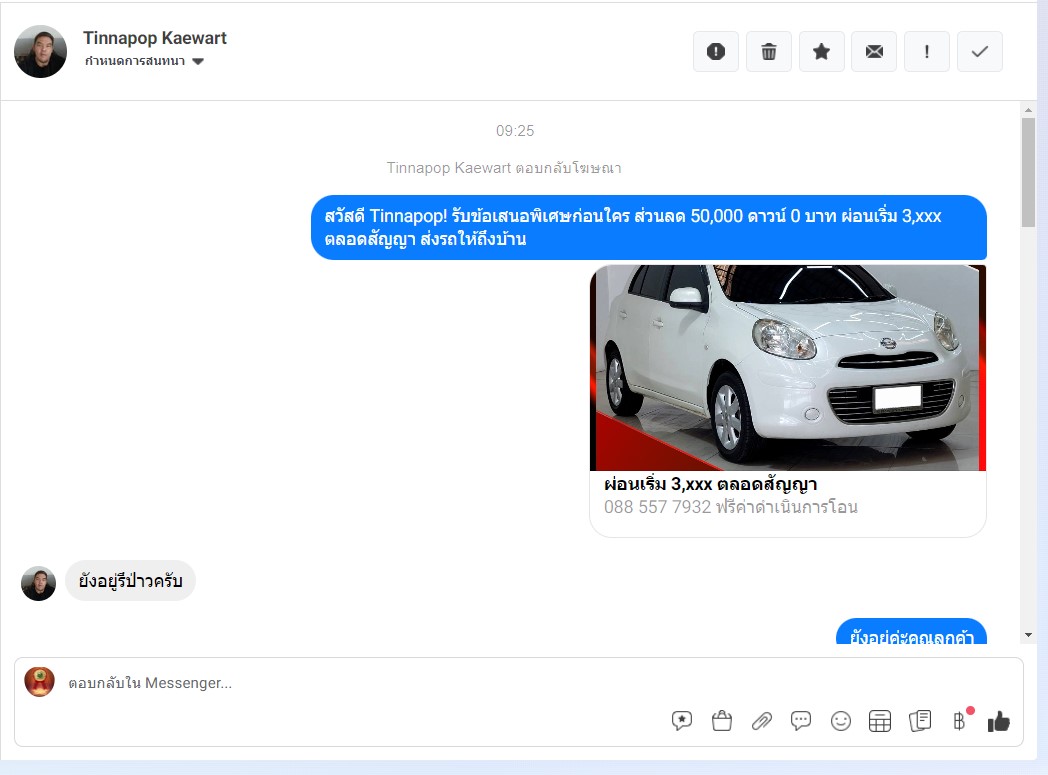Open the shopping bag products icon
Image resolution: width=1048 pixels, height=775 pixels.
coord(722,721)
